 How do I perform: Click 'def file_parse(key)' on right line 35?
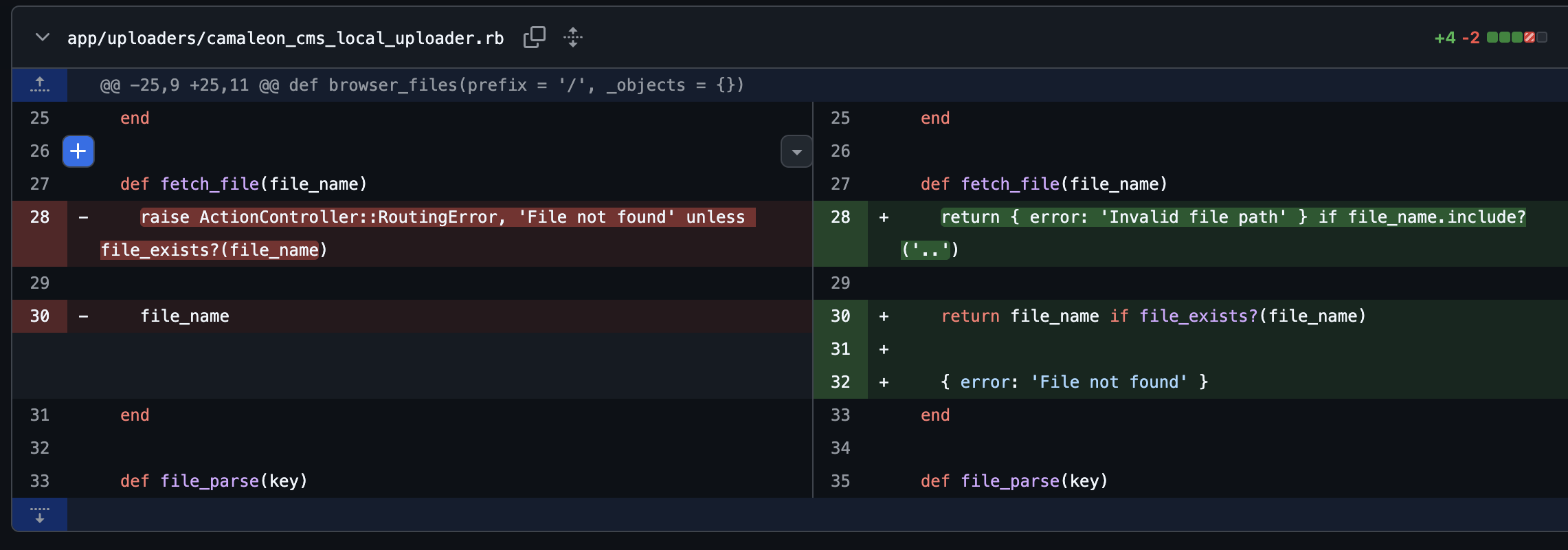tap(1014, 481)
